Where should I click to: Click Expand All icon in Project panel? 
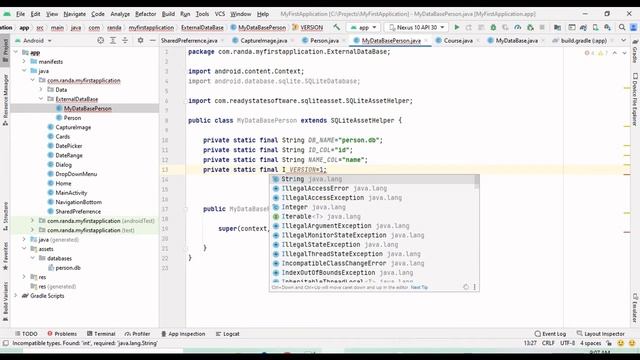coord(113,40)
